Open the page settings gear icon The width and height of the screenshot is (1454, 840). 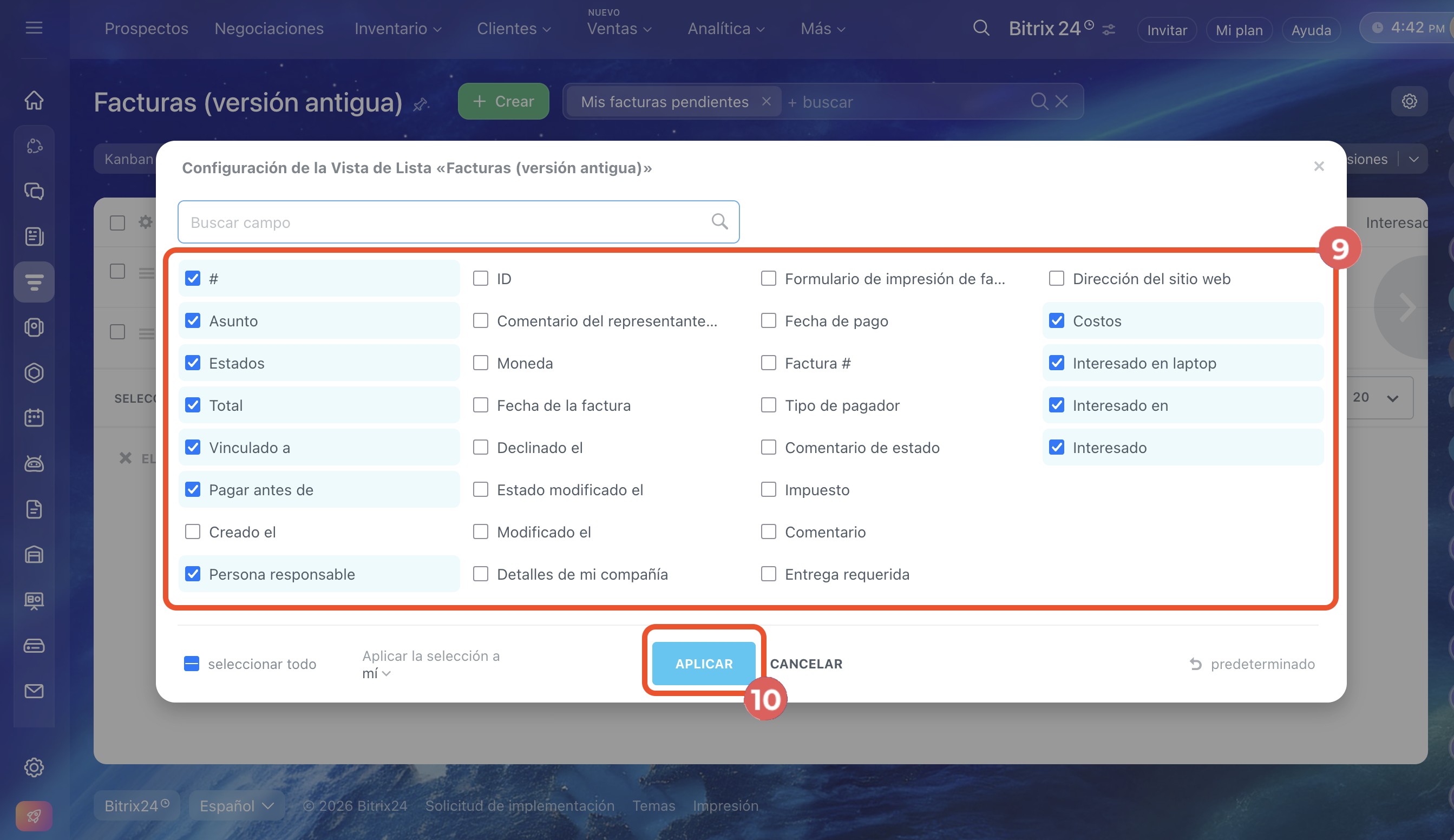tap(1409, 102)
